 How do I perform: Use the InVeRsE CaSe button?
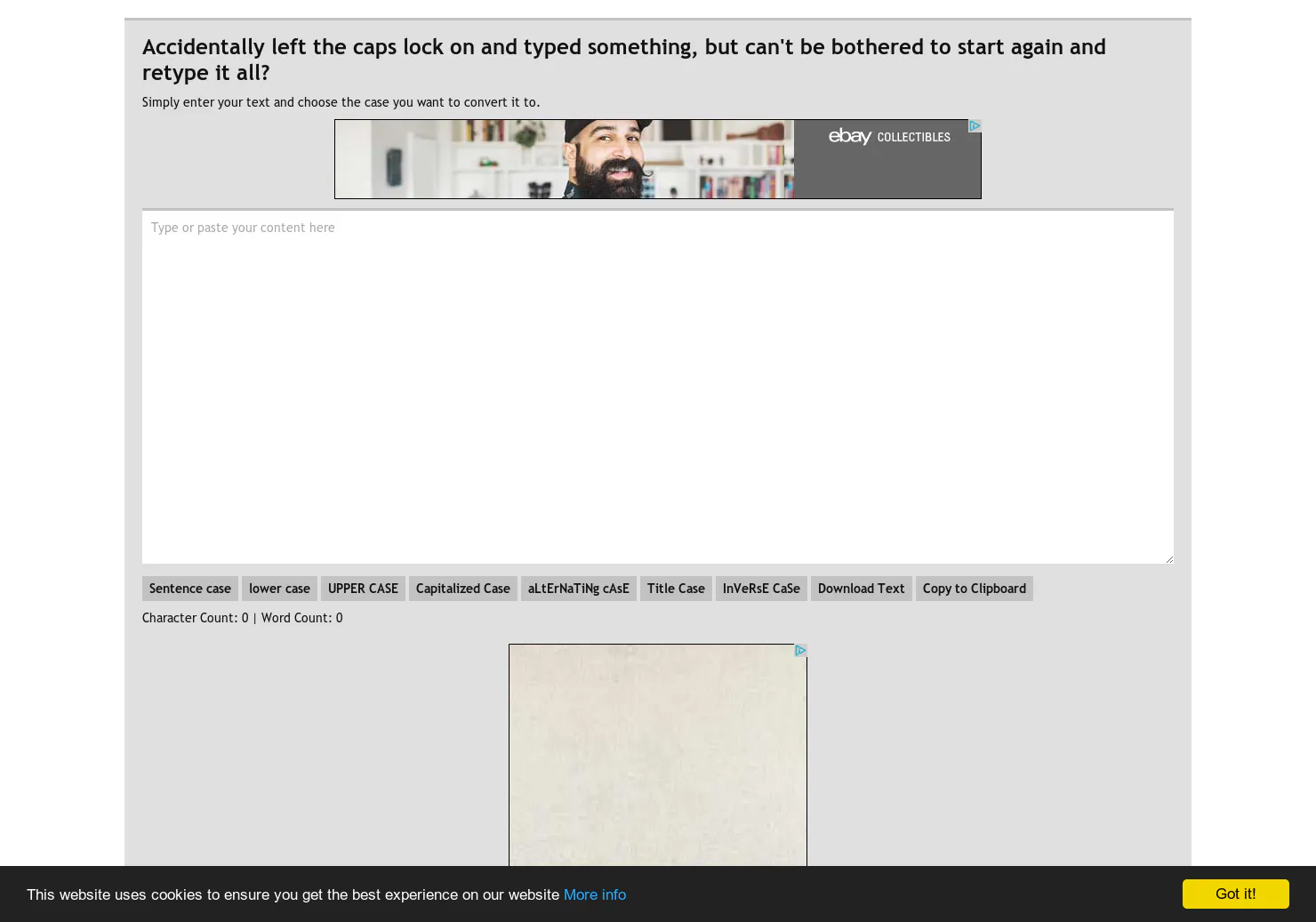point(761,589)
